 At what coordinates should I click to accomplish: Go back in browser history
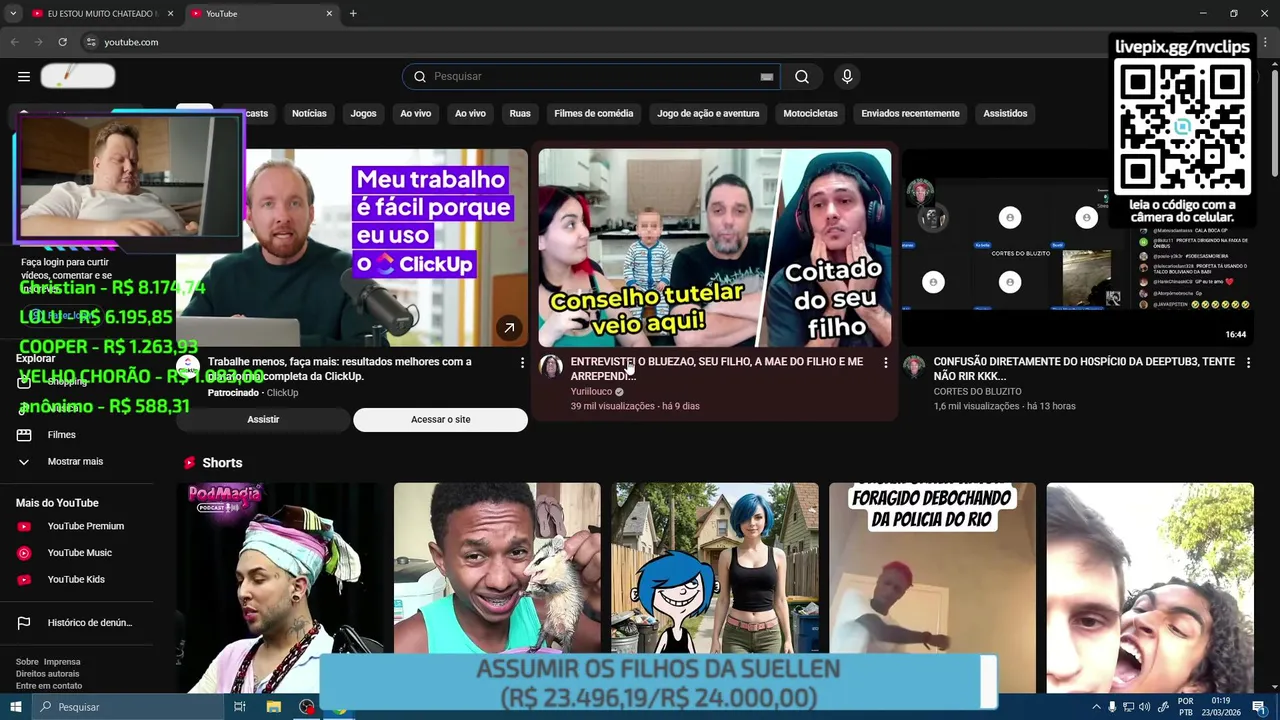[x=14, y=42]
